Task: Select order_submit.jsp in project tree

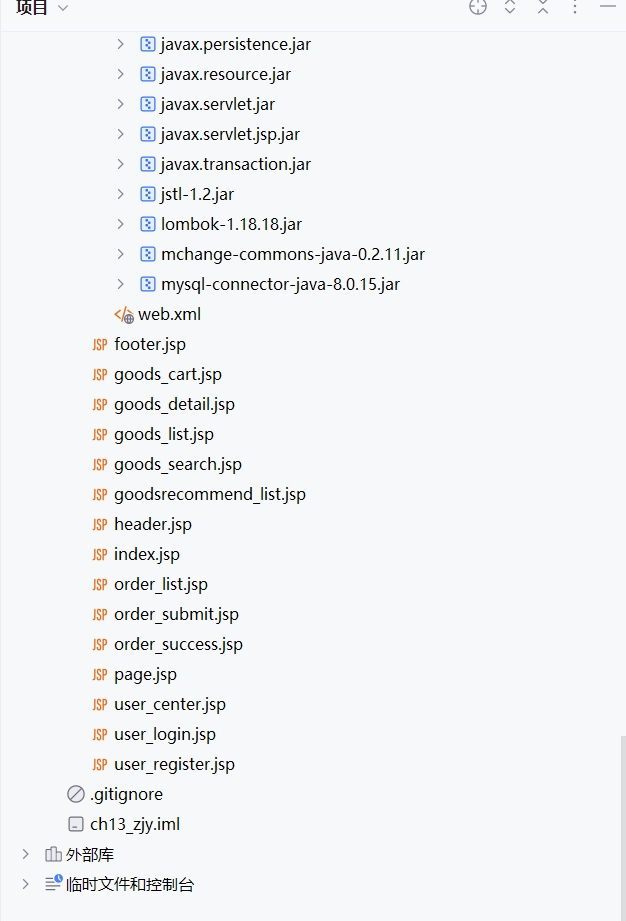Action: (x=176, y=614)
